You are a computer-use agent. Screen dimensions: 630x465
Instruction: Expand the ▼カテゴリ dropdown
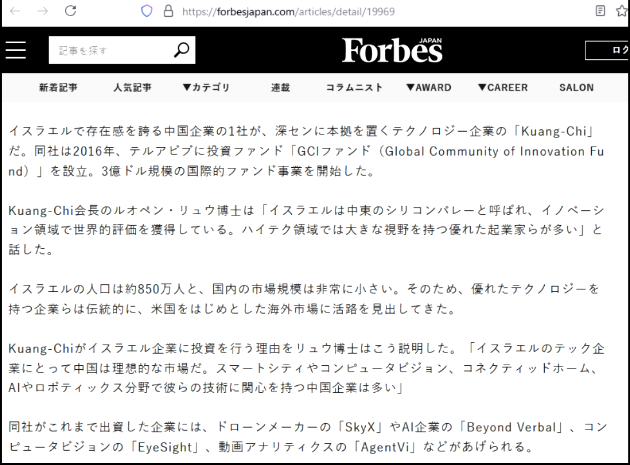(x=205, y=88)
